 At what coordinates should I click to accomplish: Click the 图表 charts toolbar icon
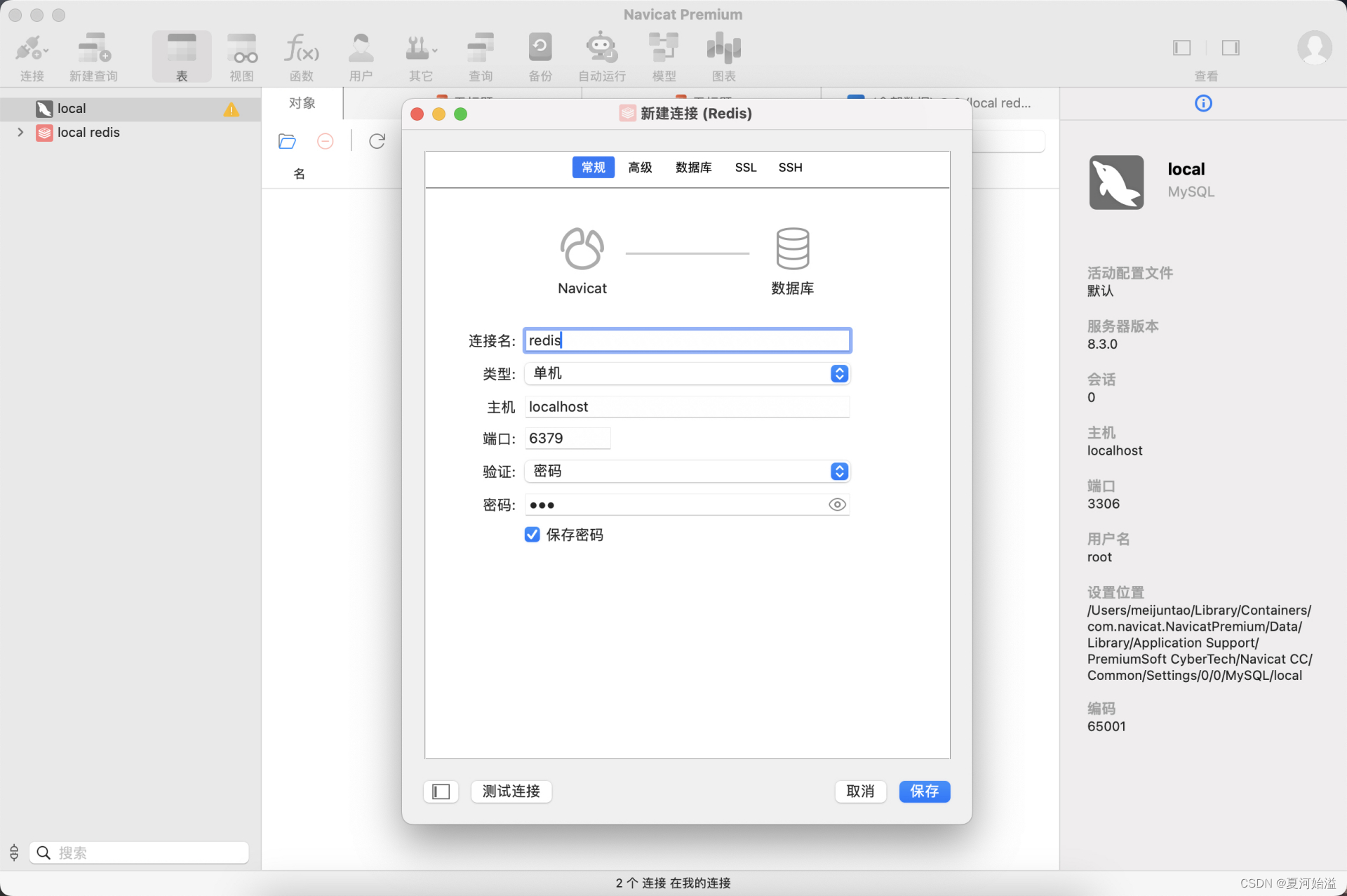point(724,57)
